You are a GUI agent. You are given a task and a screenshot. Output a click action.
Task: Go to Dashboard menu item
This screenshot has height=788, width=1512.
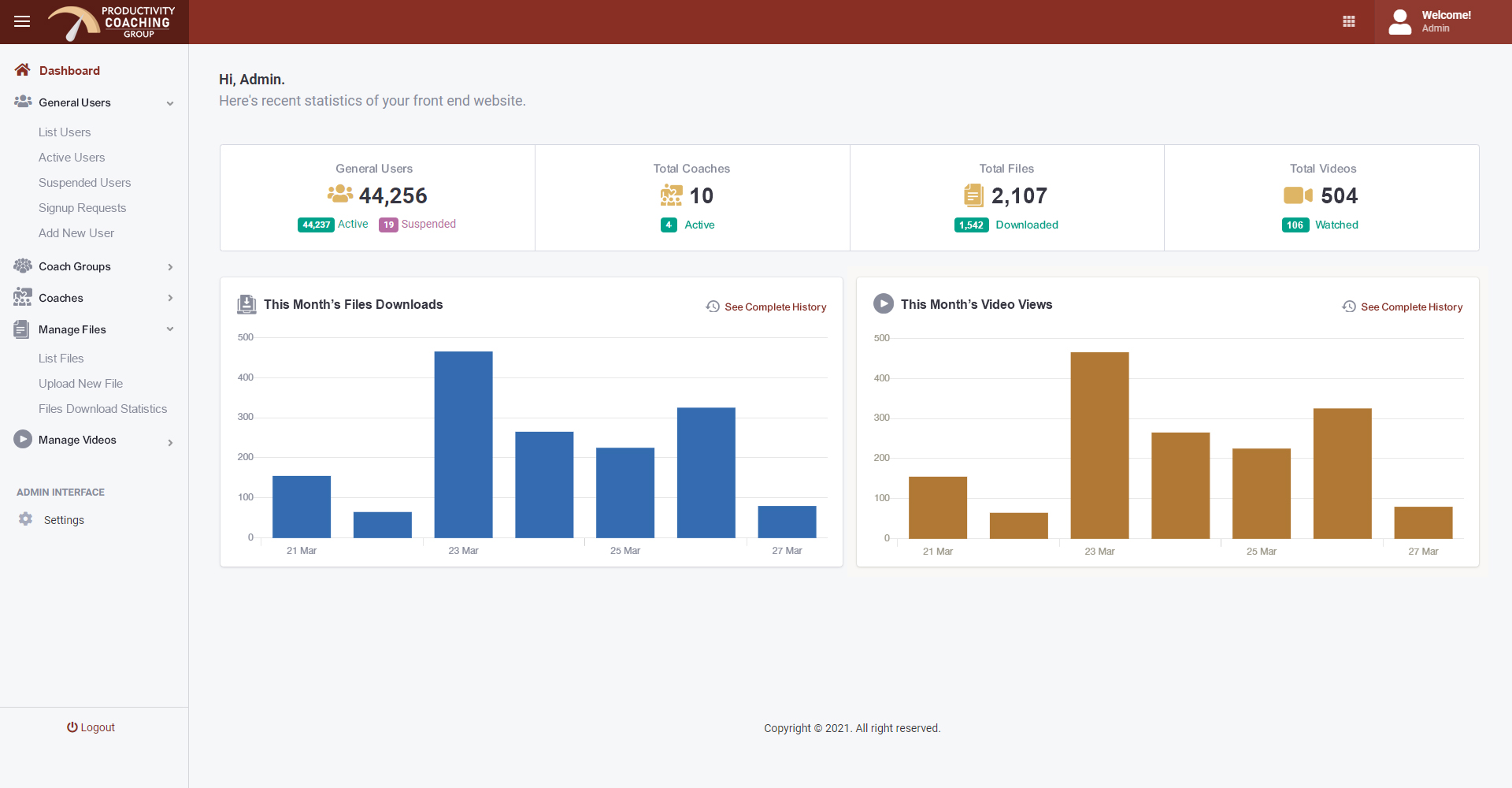[69, 71]
